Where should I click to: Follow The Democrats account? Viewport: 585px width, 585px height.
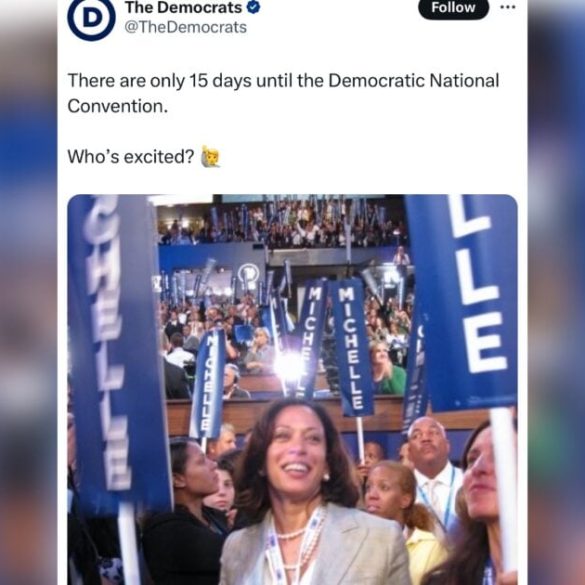(x=453, y=7)
